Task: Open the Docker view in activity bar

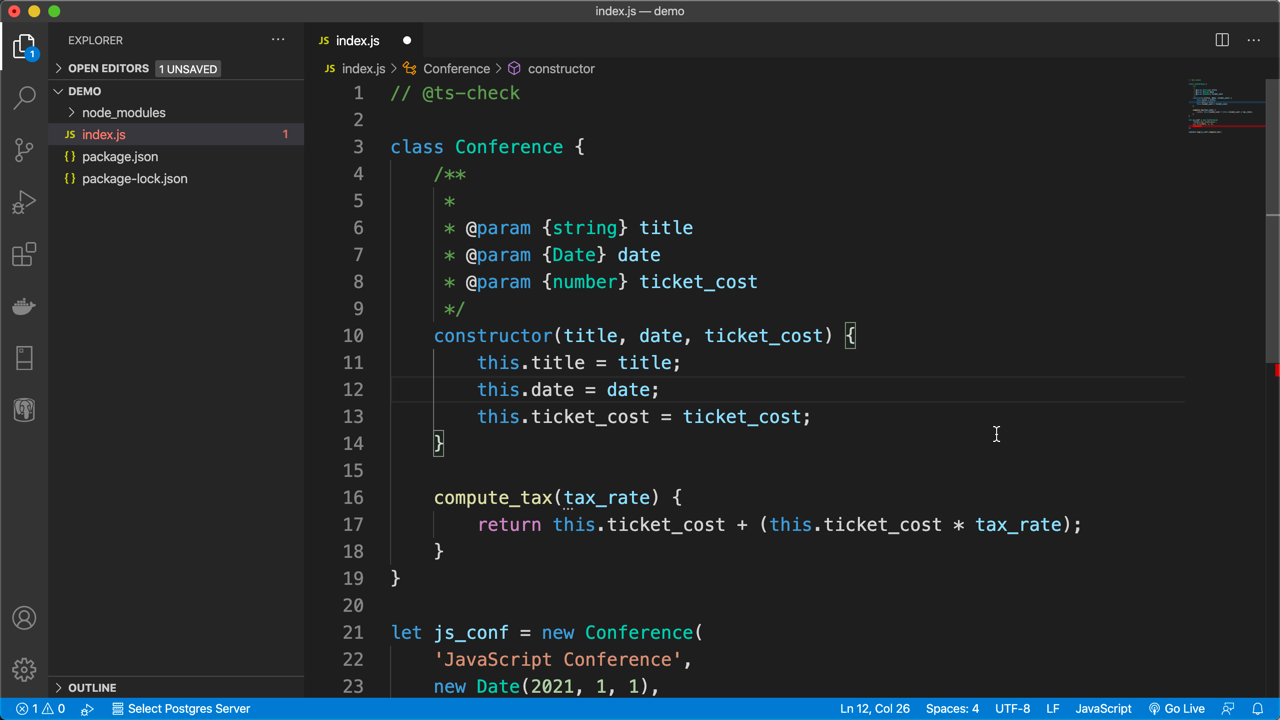Action: tap(24, 306)
